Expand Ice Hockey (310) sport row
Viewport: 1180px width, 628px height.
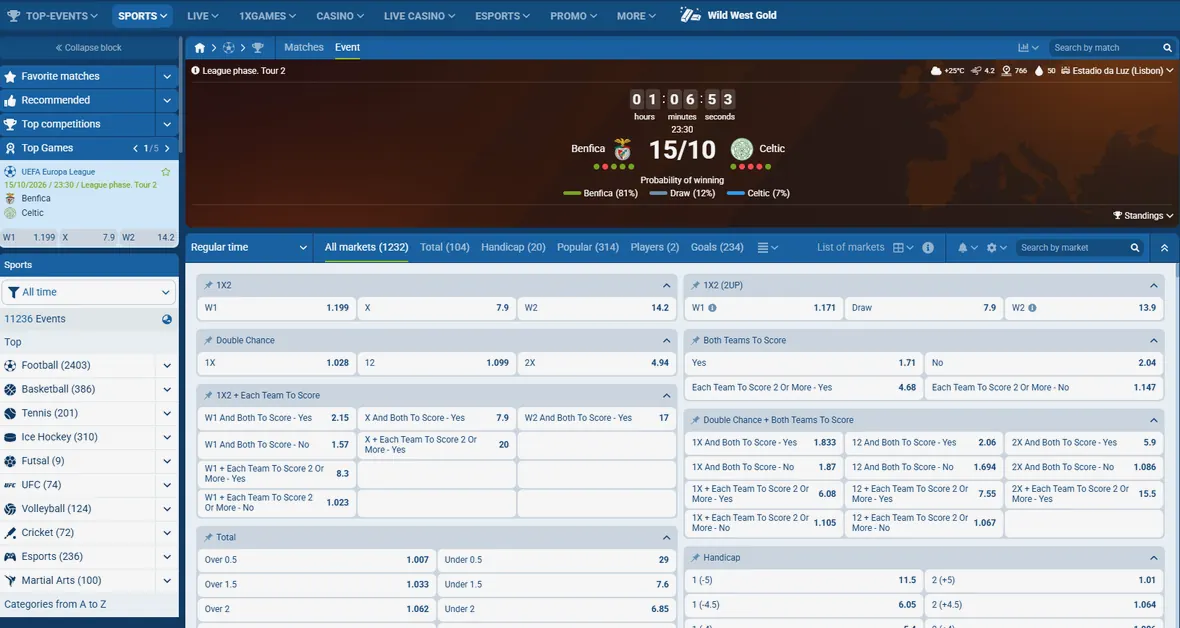pyautogui.click(x=166, y=437)
